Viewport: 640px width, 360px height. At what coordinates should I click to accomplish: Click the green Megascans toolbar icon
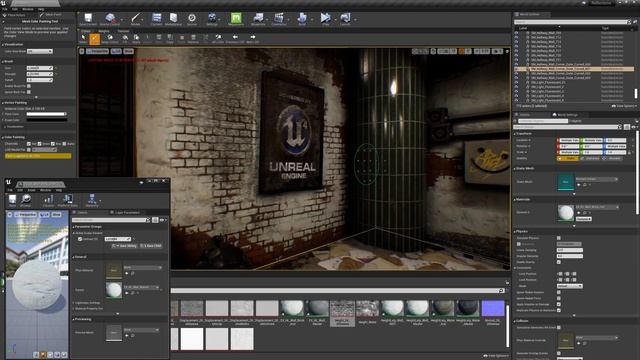(236, 19)
